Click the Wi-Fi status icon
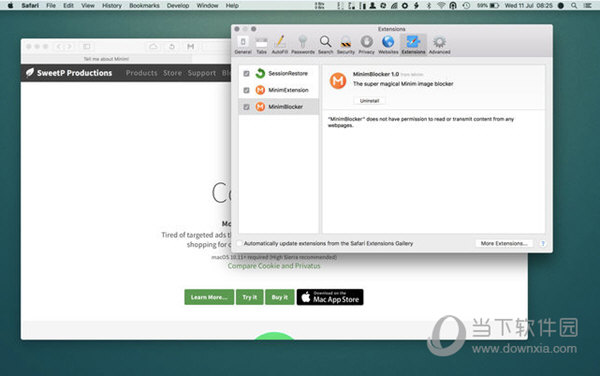The height and width of the screenshot is (376, 600). pyautogui.click(x=441, y=5)
